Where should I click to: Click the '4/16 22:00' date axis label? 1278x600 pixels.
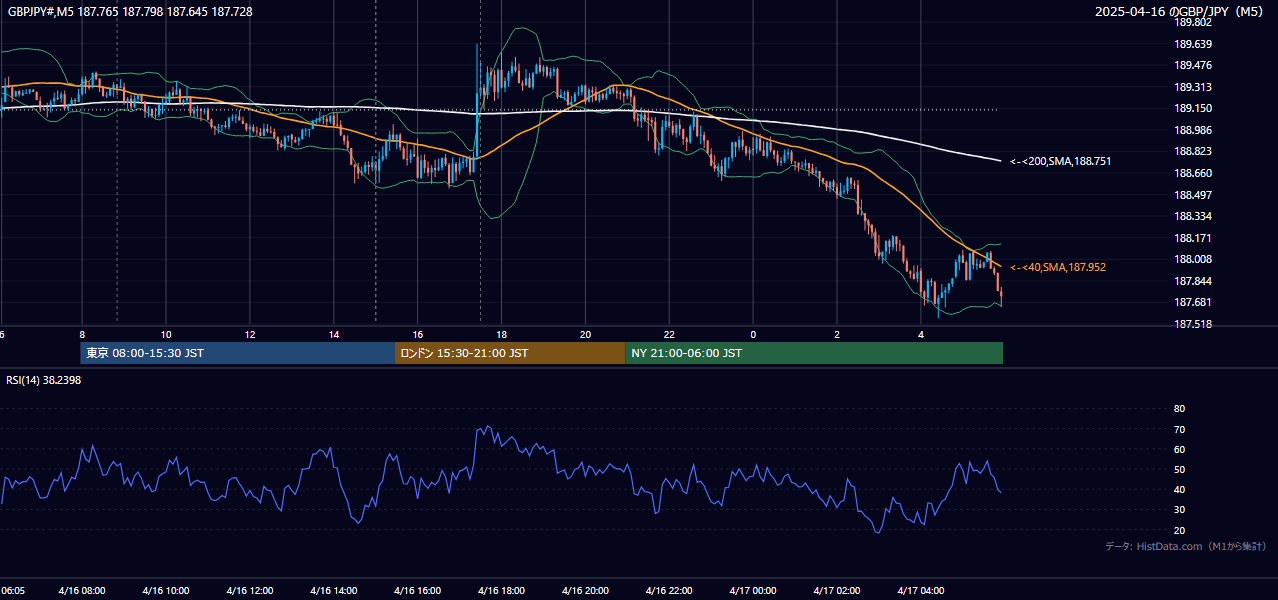(x=670, y=590)
